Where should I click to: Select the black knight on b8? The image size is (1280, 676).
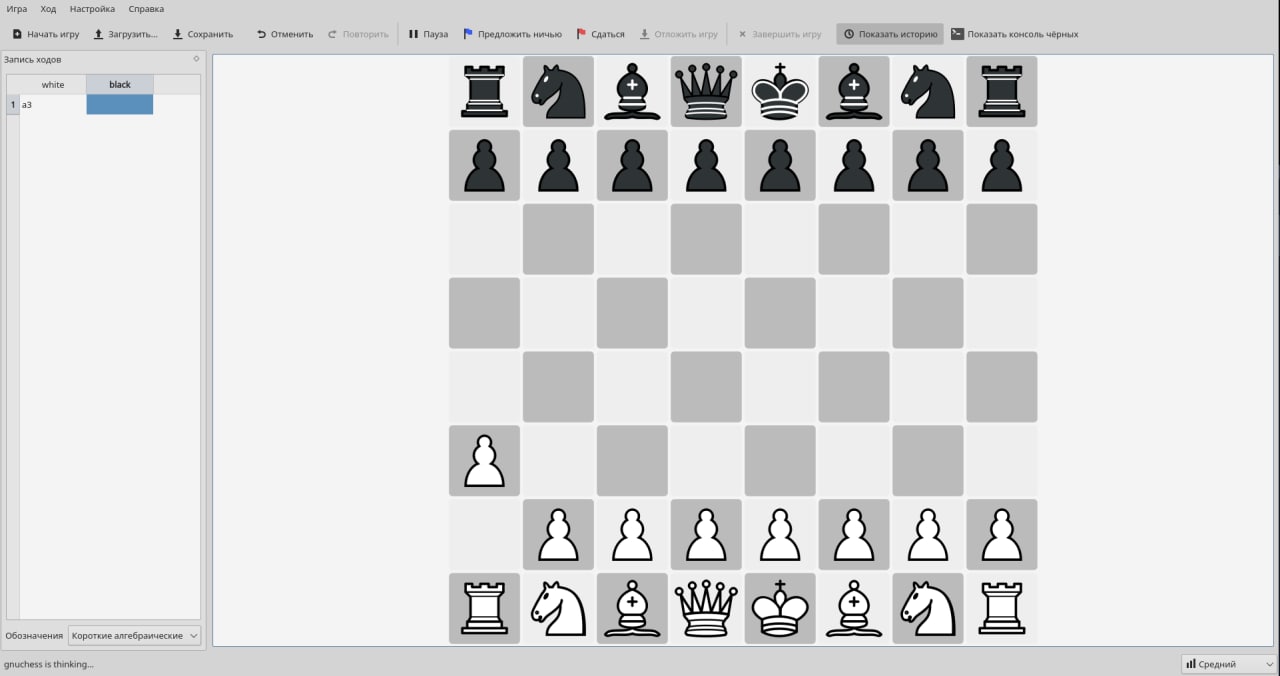click(x=558, y=91)
